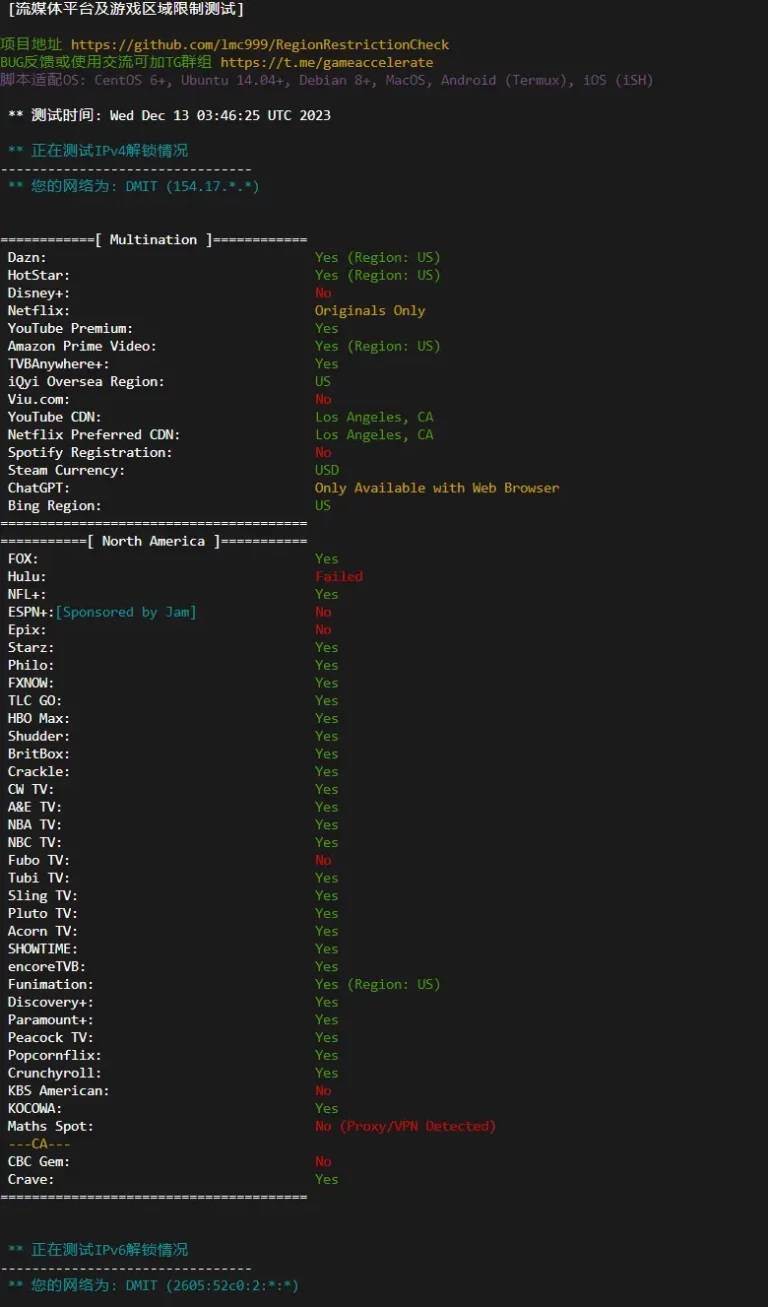Screen dimensions: 768x1307
Task: Click the Peacock TV label
Action: (51, 1038)
